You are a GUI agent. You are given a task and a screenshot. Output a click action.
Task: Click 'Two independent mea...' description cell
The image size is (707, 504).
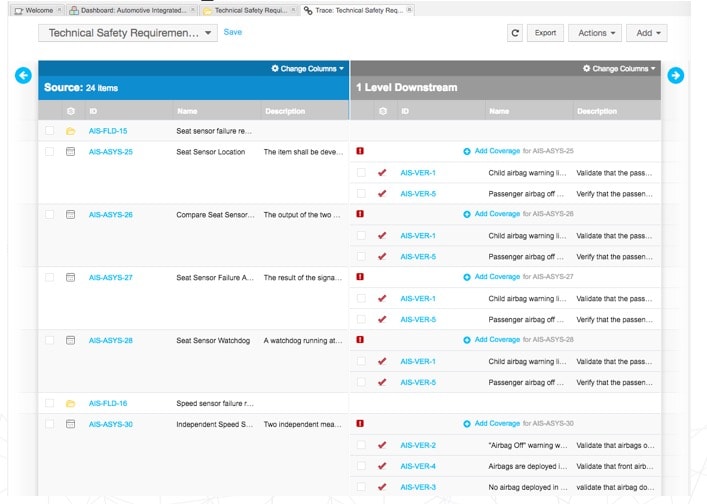303,424
